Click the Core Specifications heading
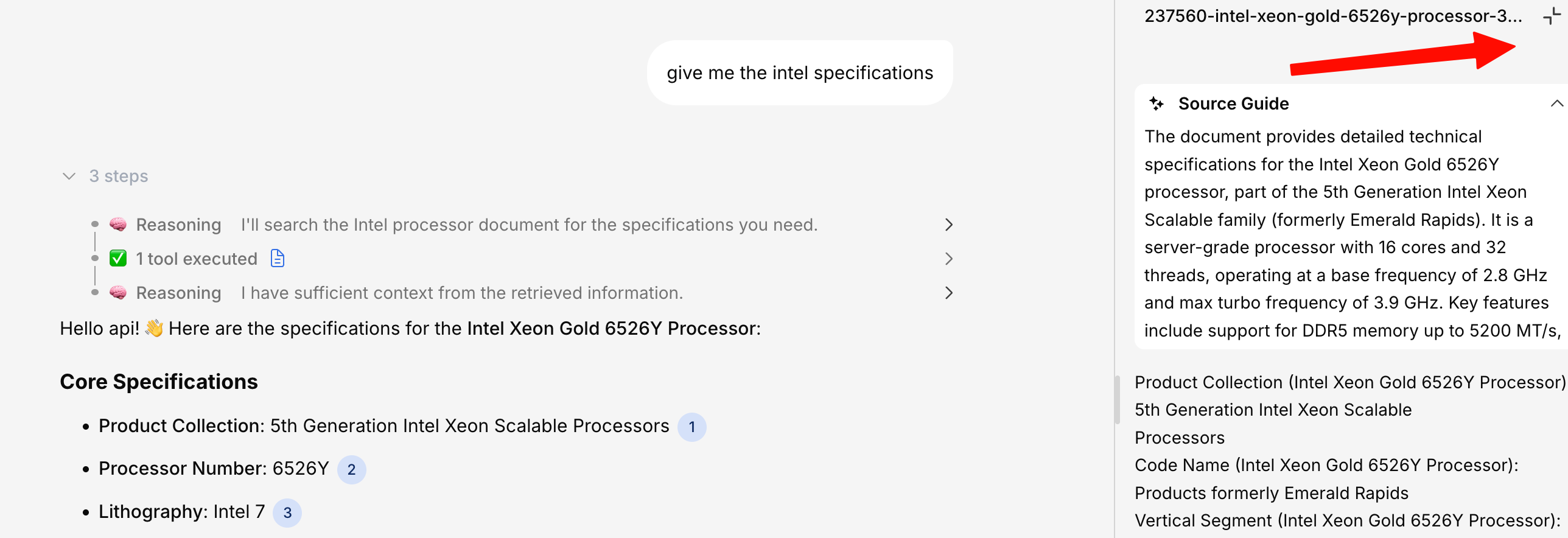This screenshot has height=538, width=1568. (159, 382)
